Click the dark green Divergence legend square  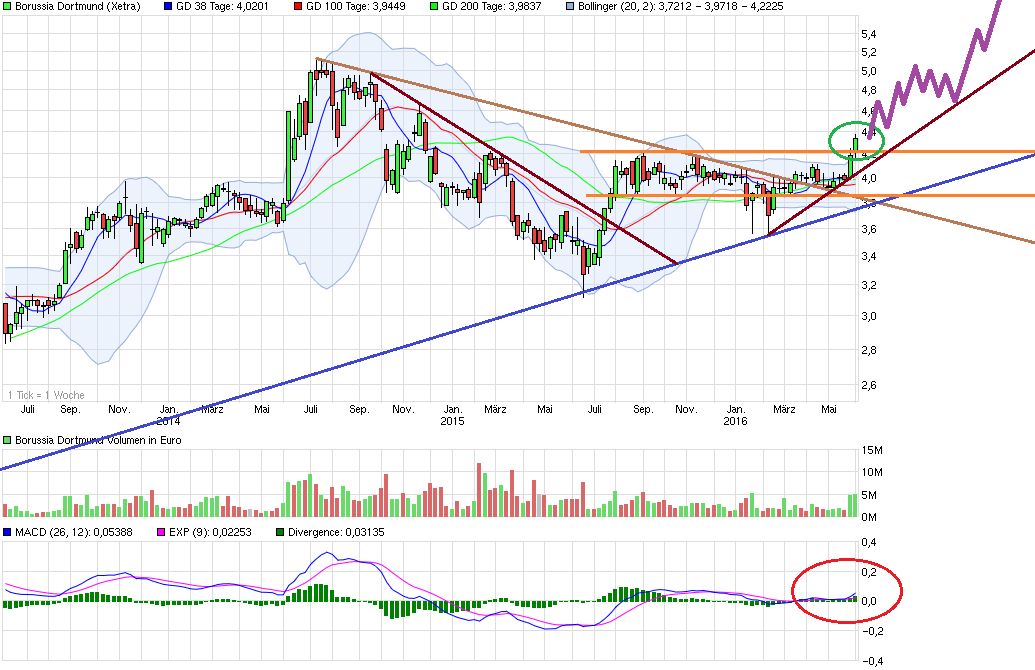280,532
